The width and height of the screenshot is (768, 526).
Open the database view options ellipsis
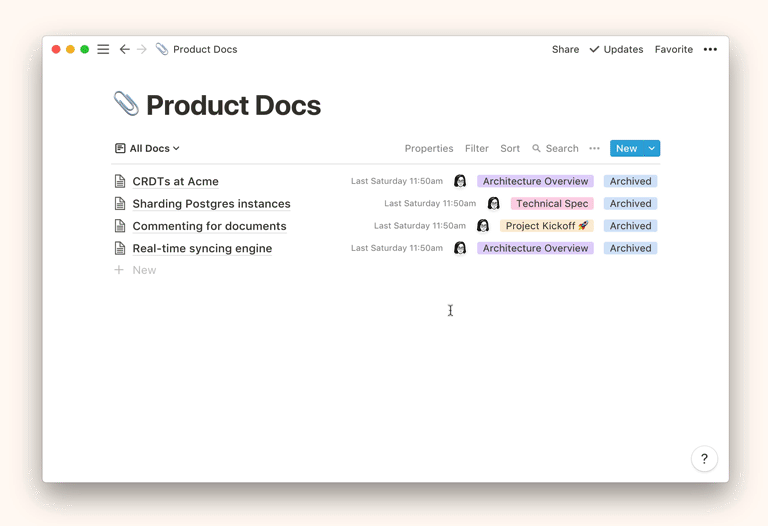pyautogui.click(x=594, y=148)
